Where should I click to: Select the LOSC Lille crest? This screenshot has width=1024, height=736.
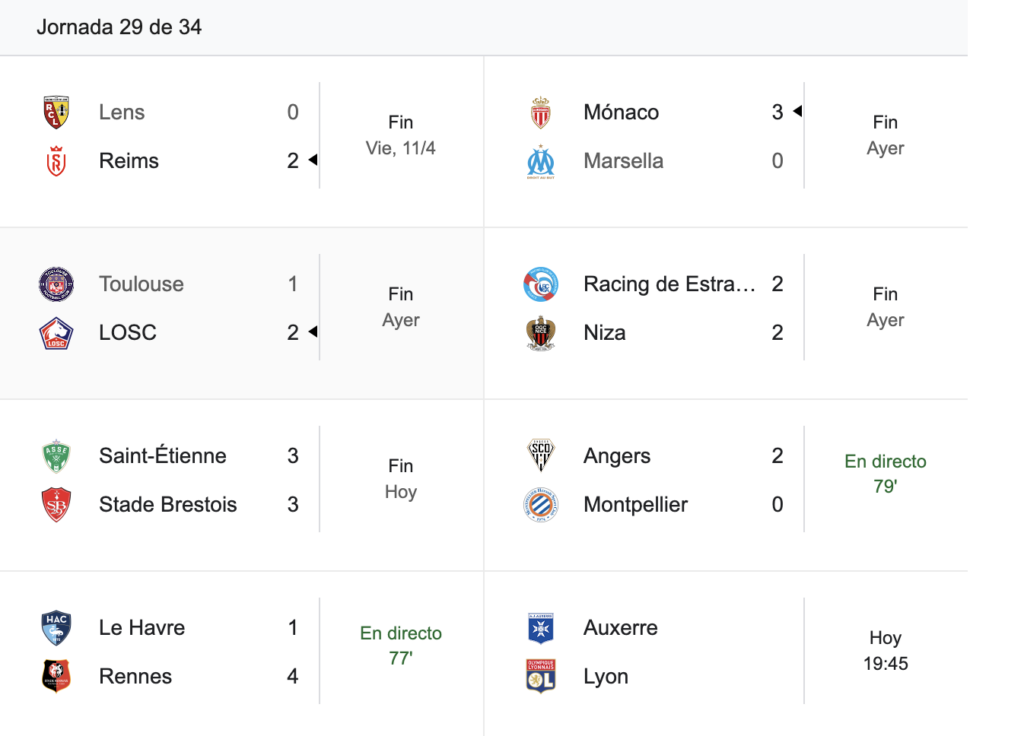56,333
